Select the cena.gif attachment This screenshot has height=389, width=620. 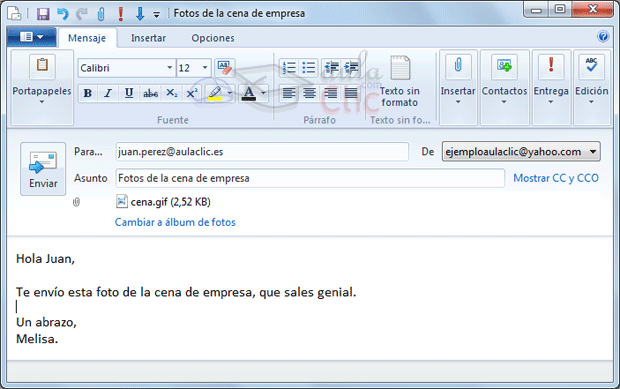point(163,202)
